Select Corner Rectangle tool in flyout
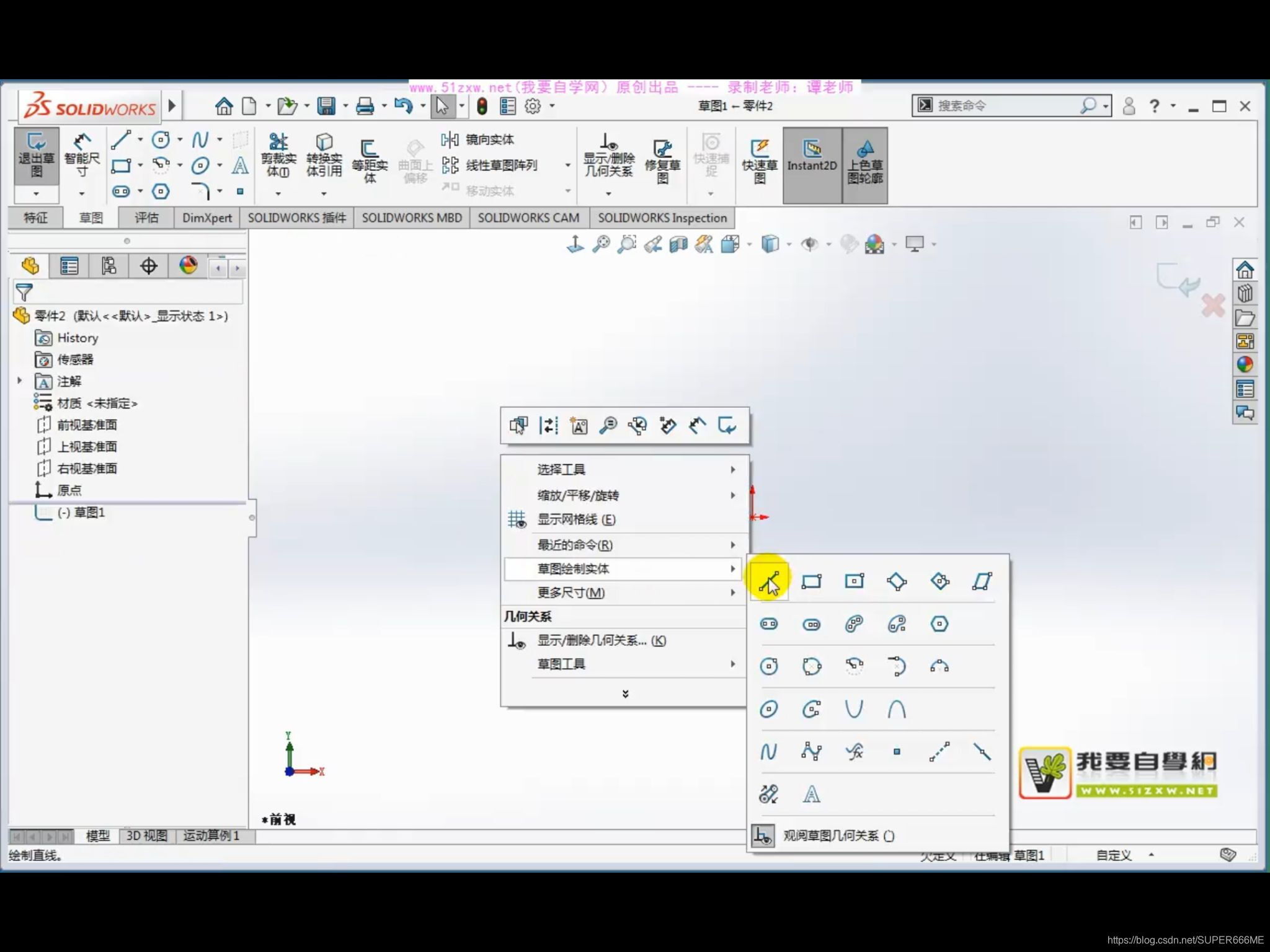 811,581
